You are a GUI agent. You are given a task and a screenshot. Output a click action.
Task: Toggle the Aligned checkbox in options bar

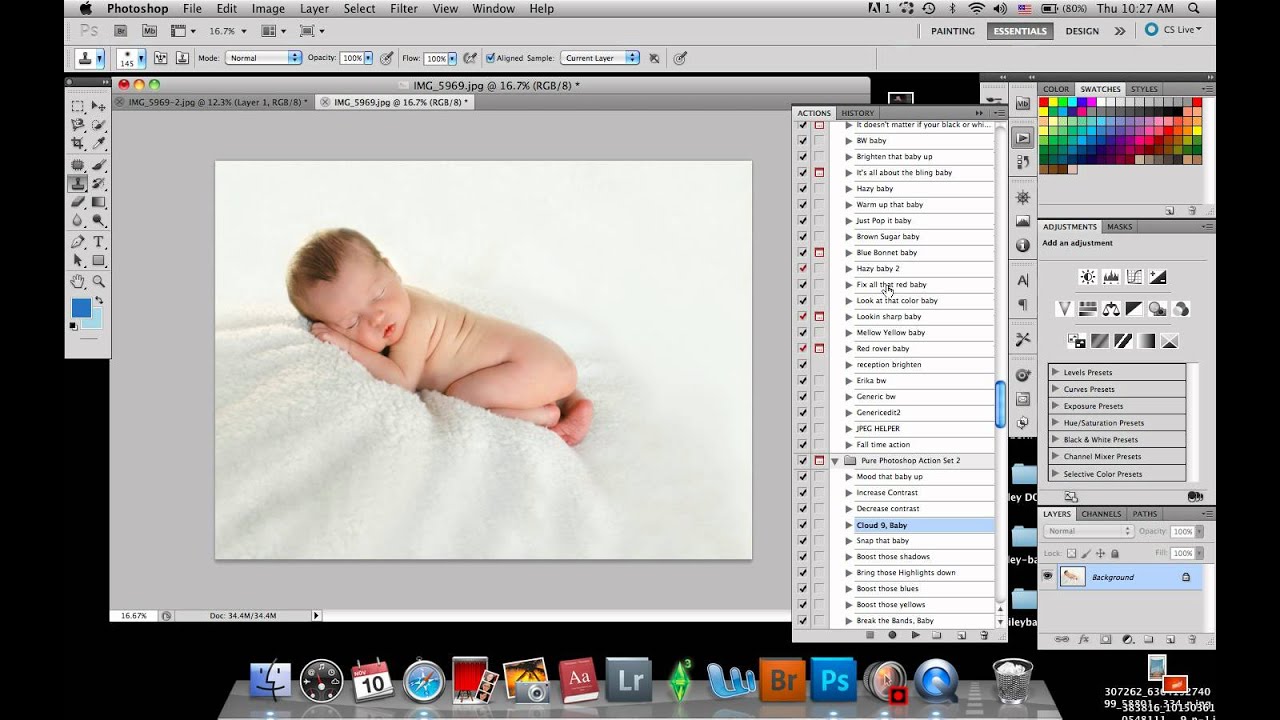click(x=491, y=58)
